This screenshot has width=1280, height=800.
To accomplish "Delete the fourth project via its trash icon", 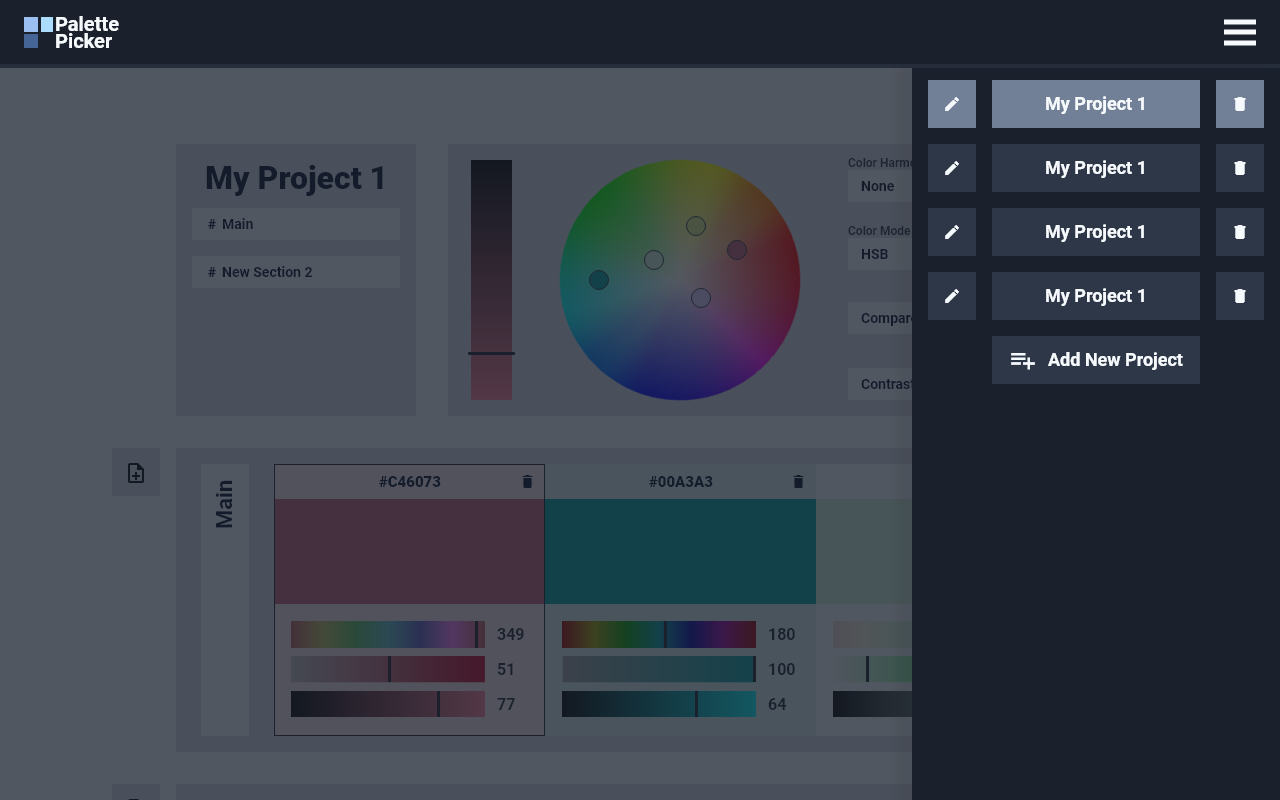I will (x=1240, y=295).
